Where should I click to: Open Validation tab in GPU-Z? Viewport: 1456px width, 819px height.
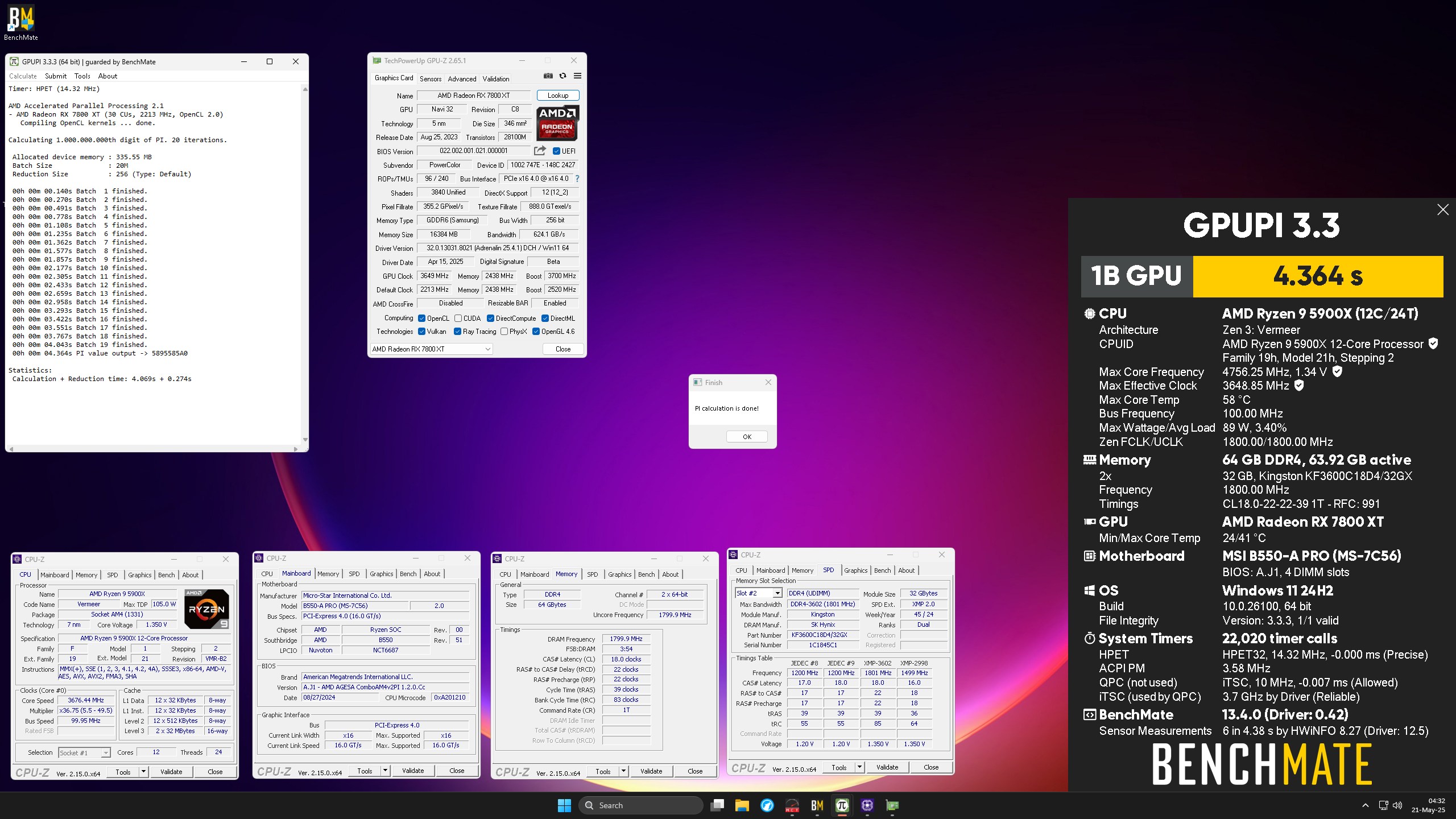(496, 79)
